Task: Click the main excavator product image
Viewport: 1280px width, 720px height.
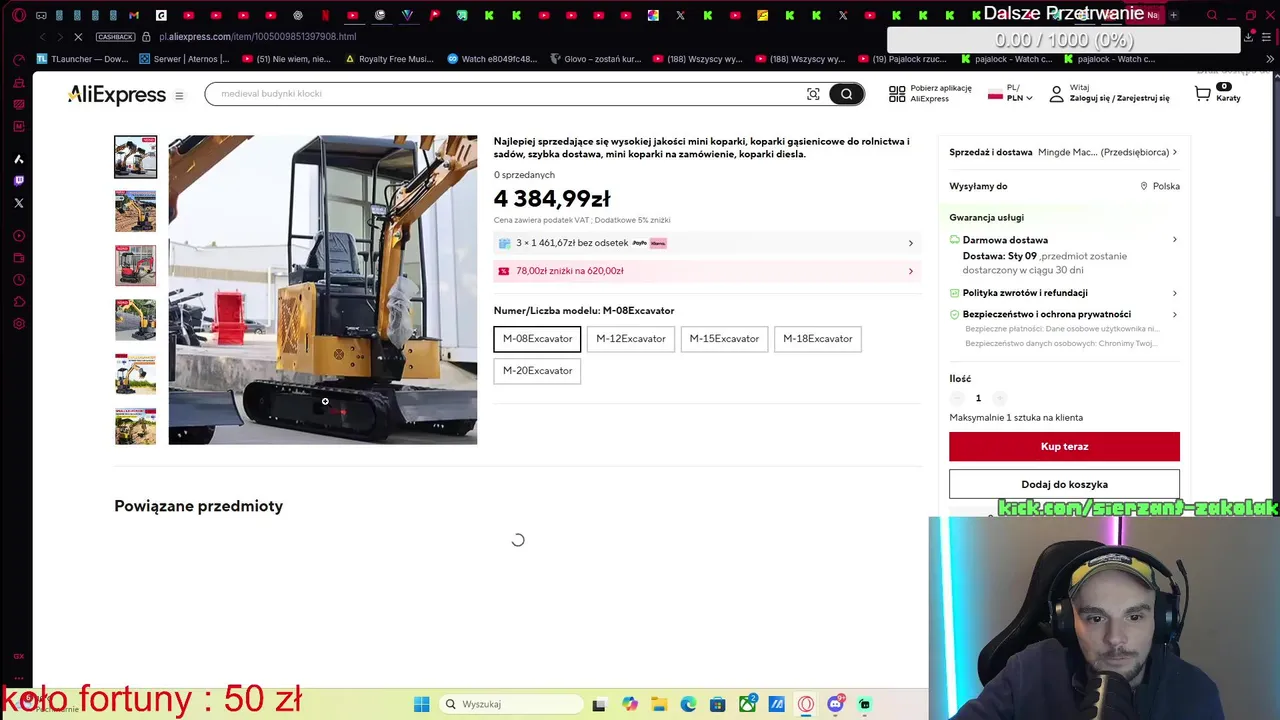Action: click(x=323, y=290)
